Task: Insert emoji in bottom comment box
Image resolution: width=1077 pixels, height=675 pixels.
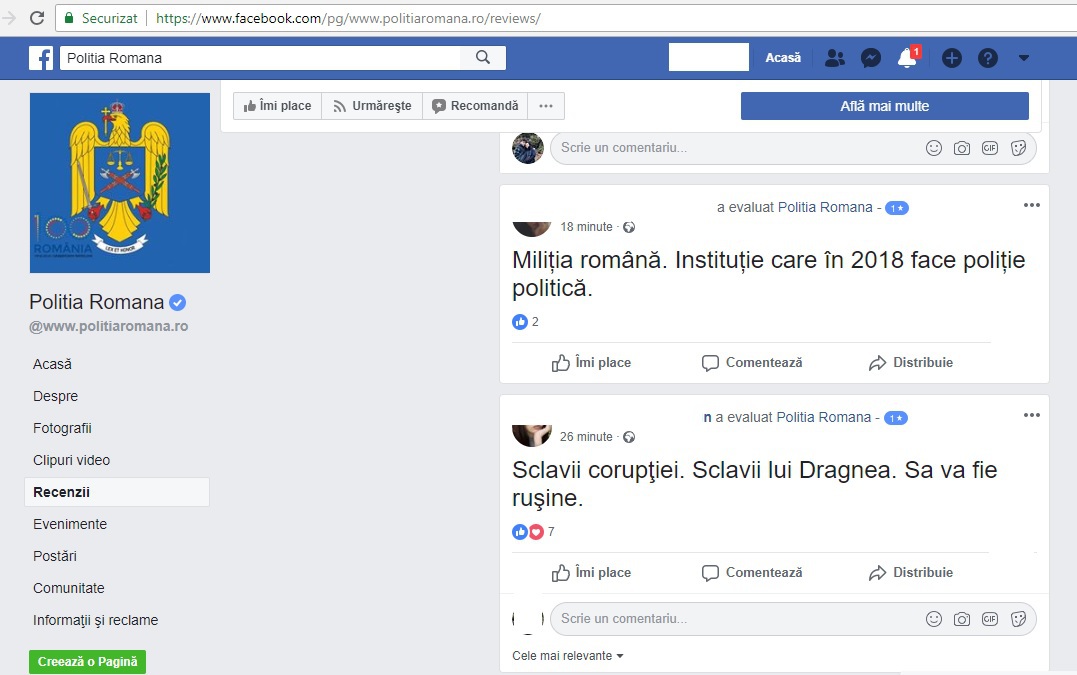Action: coord(933,619)
